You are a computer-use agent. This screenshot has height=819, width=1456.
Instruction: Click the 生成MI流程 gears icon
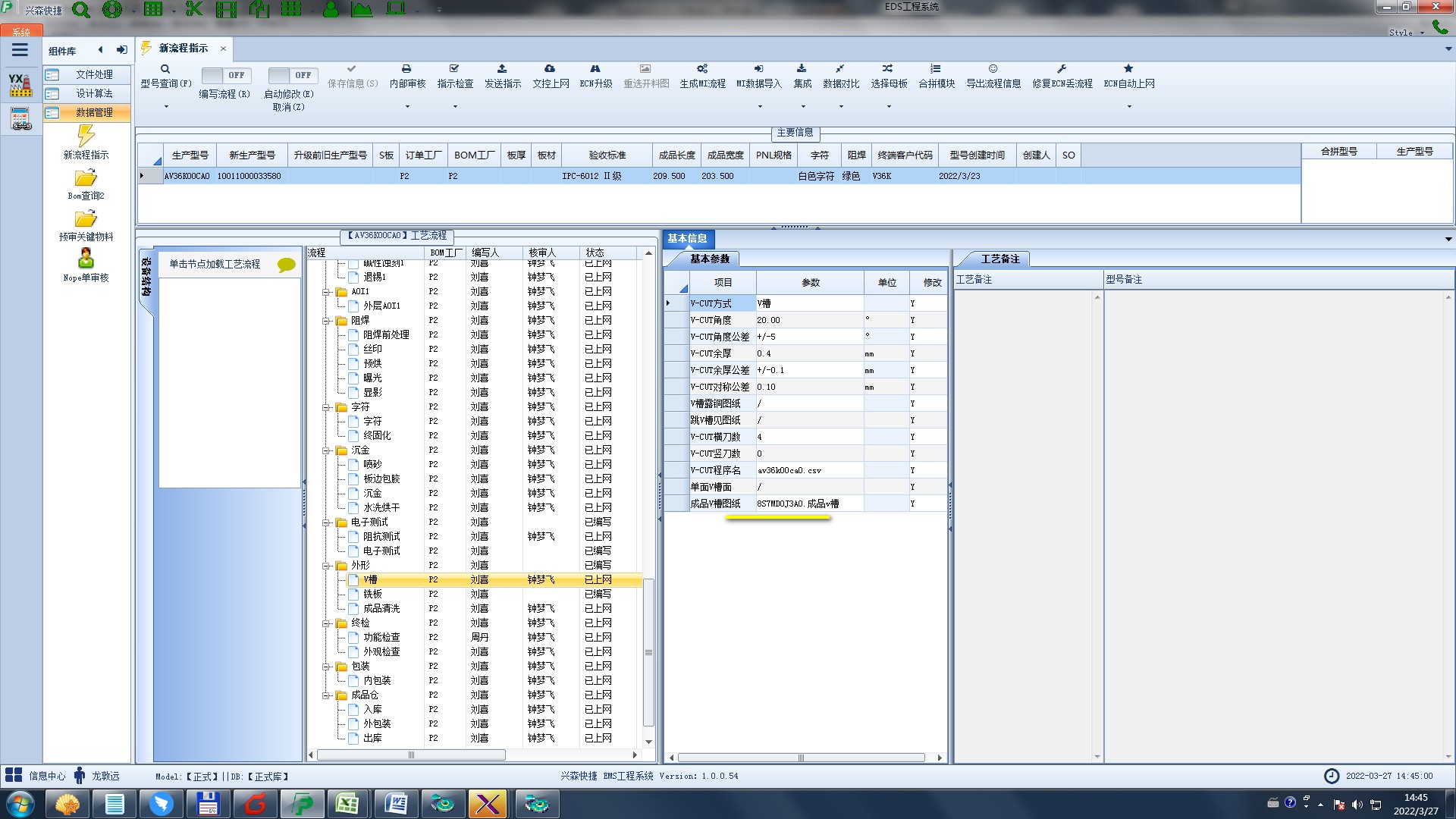(702, 69)
